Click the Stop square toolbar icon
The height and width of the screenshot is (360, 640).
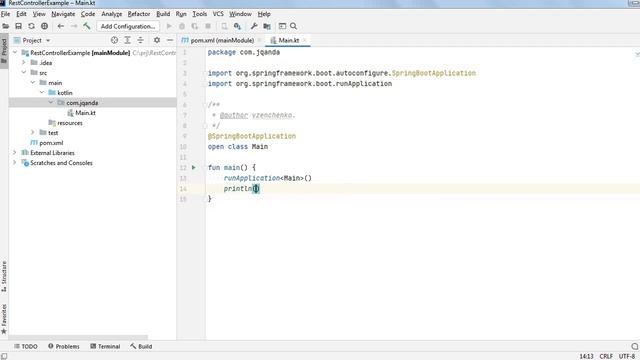[x=208, y=26]
